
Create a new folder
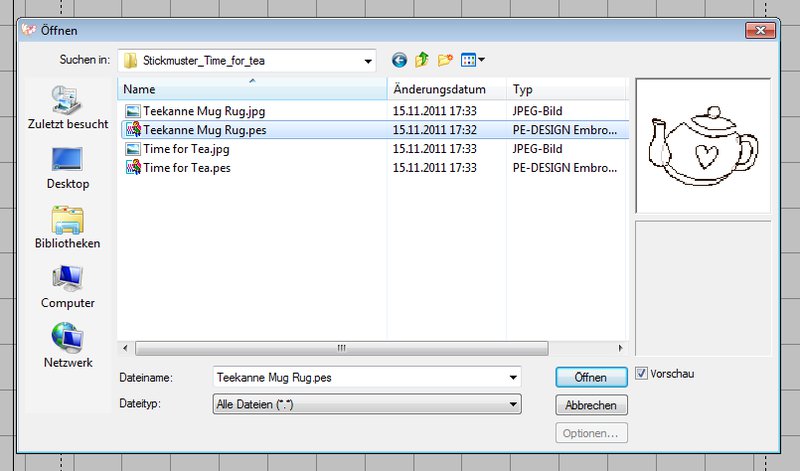click(x=445, y=60)
